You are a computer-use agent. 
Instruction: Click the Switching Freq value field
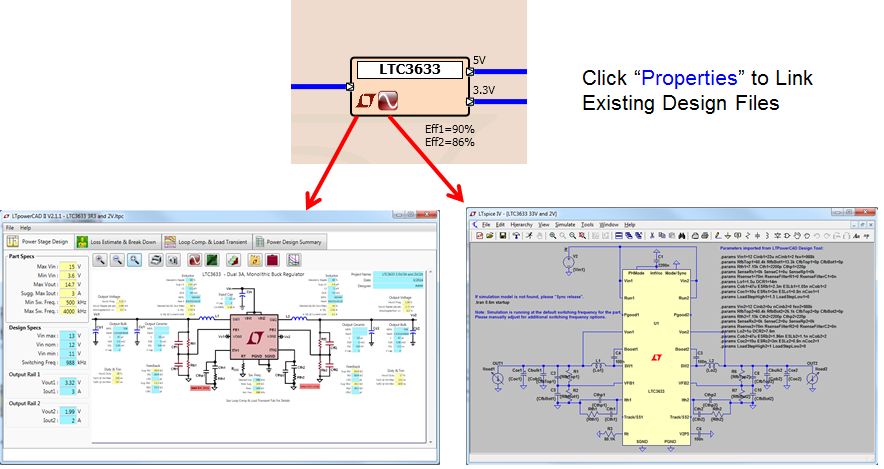click(x=68, y=363)
